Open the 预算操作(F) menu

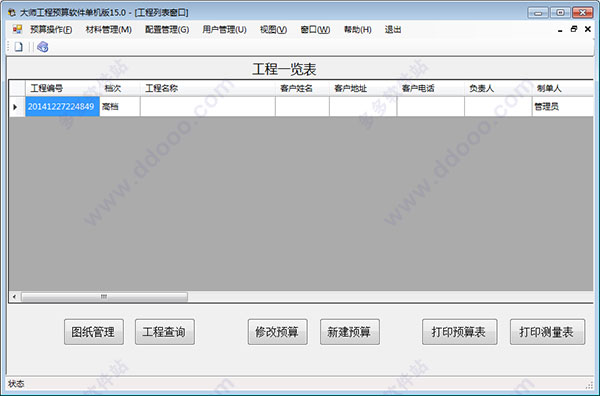tap(51, 29)
